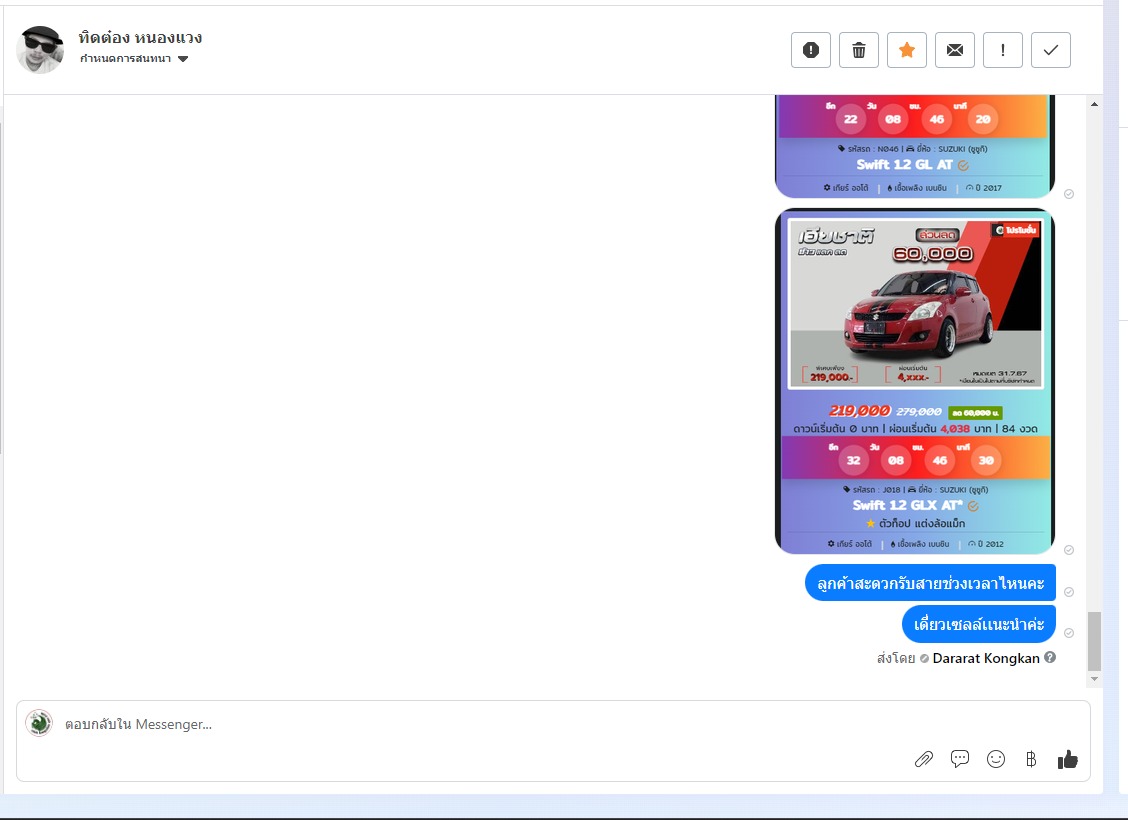Send a thumbs-up like
The width and height of the screenshot is (1128, 820).
(1068, 759)
